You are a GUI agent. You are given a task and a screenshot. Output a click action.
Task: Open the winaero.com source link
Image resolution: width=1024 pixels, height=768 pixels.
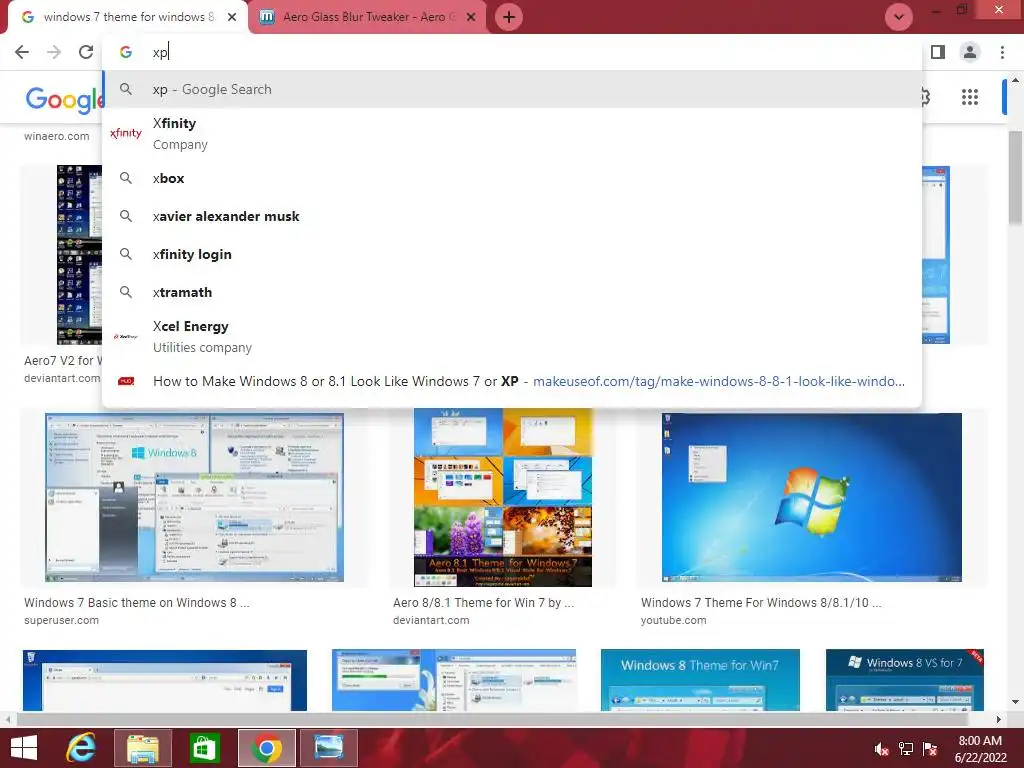[57, 136]
